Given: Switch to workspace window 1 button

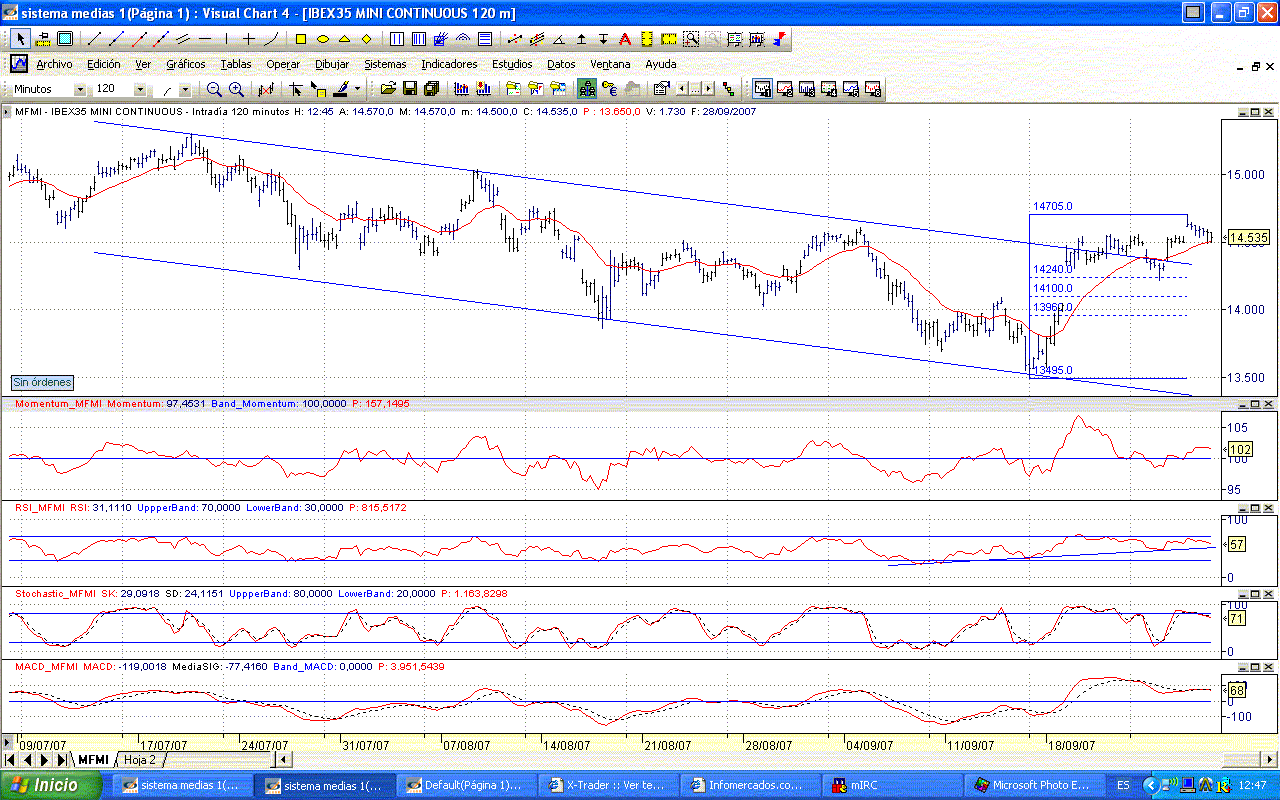Looking at the screenshot, I should click(763, 89).
